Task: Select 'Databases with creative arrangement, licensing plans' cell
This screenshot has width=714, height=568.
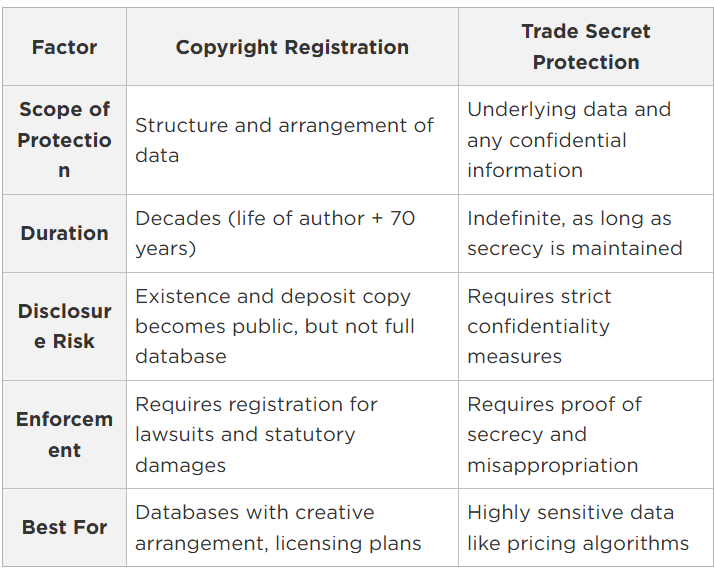Action: click(x=278, y=527)
